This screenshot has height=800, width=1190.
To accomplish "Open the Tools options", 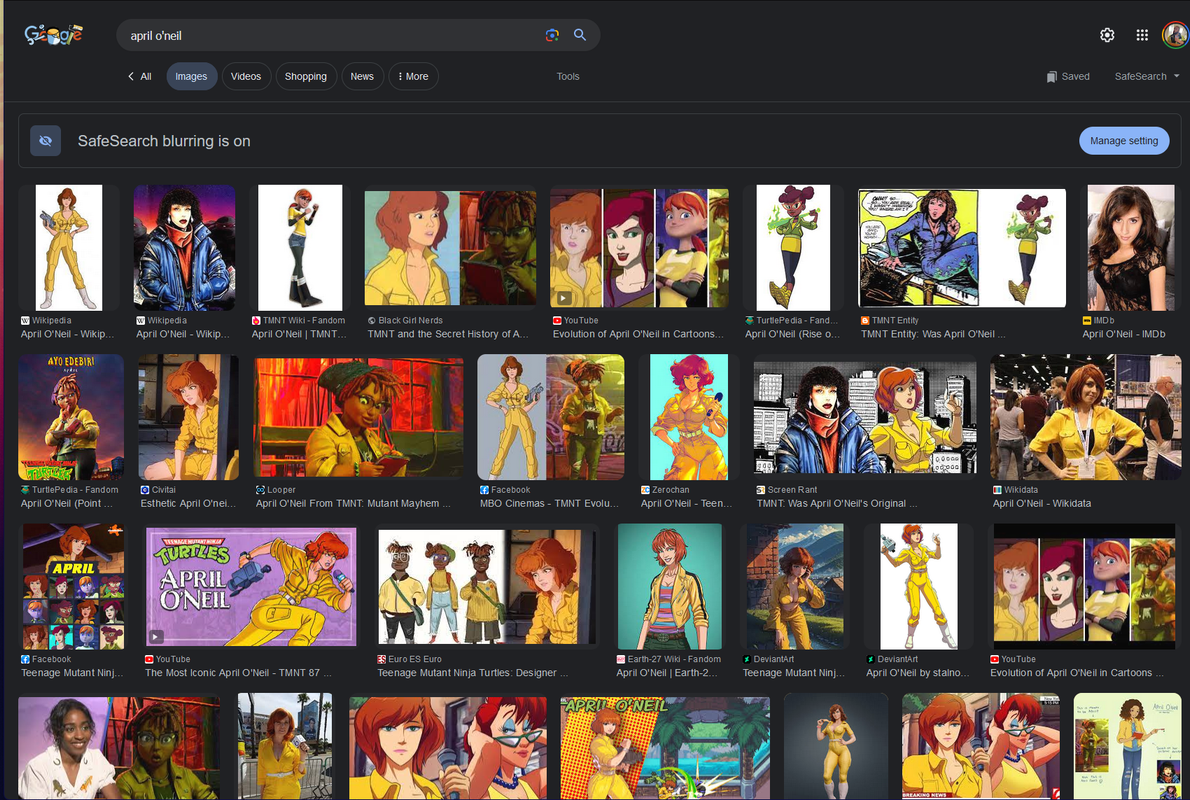I will (x=568, y=77).
